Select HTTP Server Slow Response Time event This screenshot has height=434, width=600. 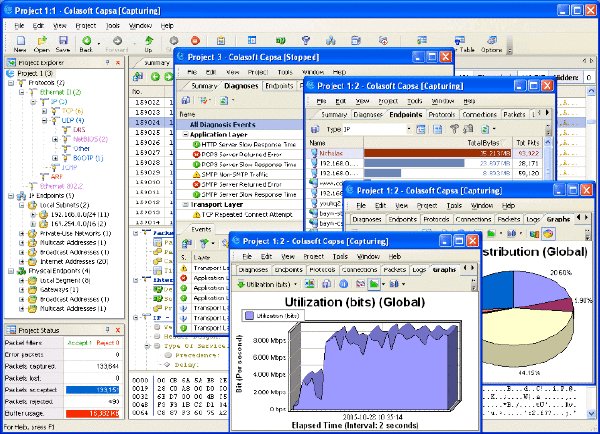coord(248,145)
